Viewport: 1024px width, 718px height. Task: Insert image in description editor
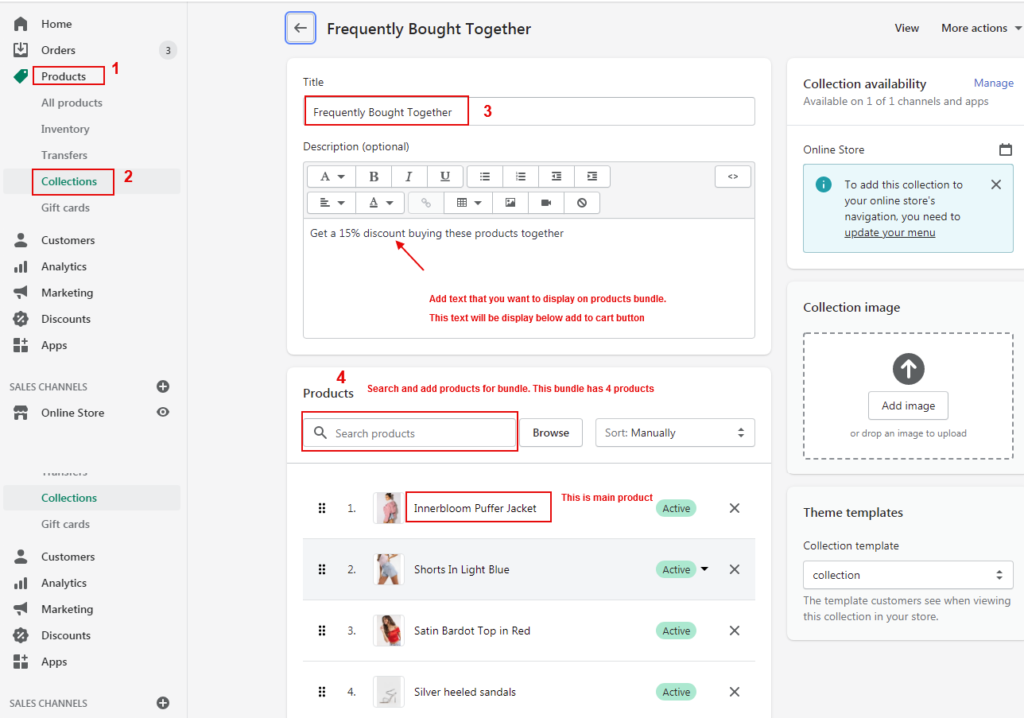coord(510,202)
